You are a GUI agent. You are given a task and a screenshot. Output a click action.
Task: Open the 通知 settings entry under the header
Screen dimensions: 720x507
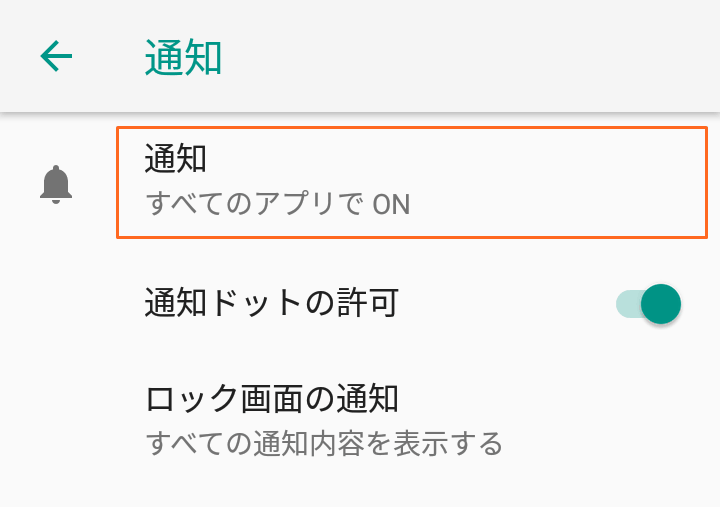(411, 182)
